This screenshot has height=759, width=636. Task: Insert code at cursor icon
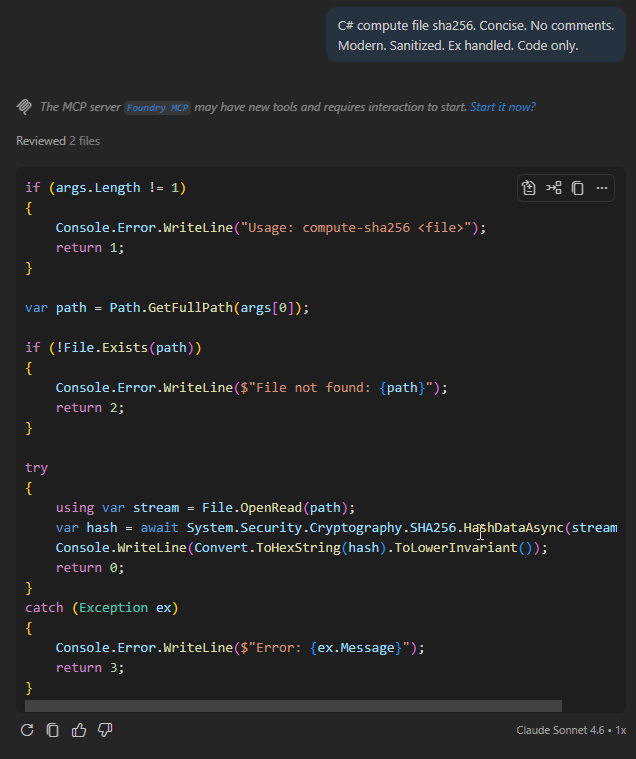pos(554,188)
